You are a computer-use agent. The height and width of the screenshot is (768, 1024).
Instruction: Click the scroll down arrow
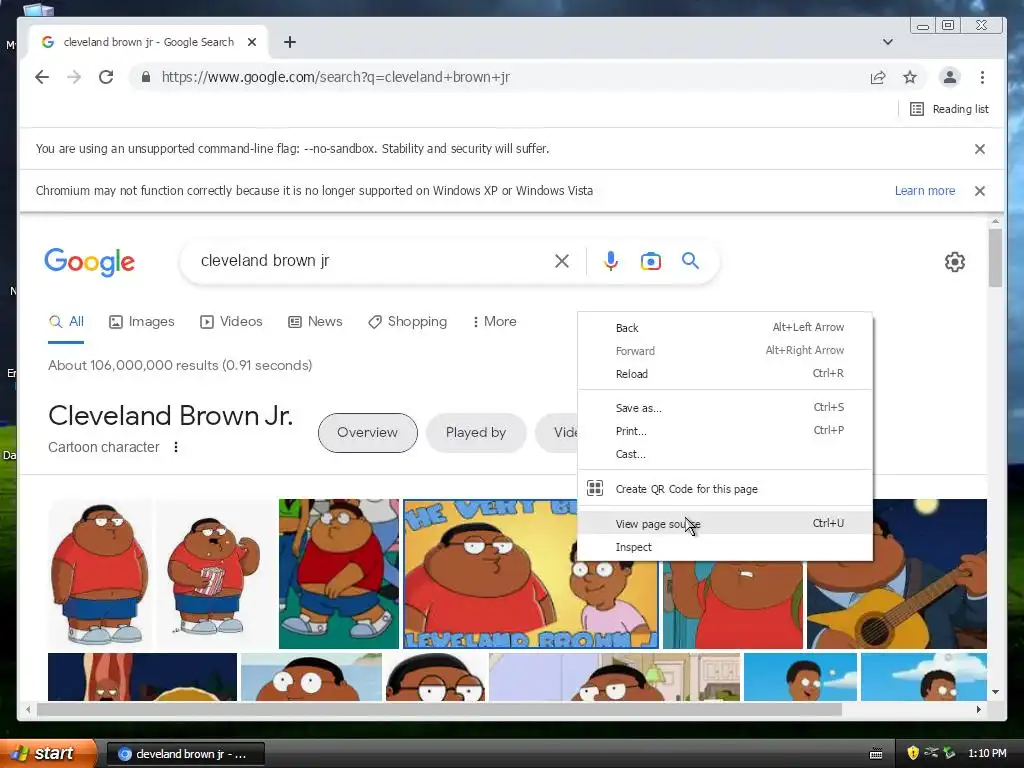(995, 692)
